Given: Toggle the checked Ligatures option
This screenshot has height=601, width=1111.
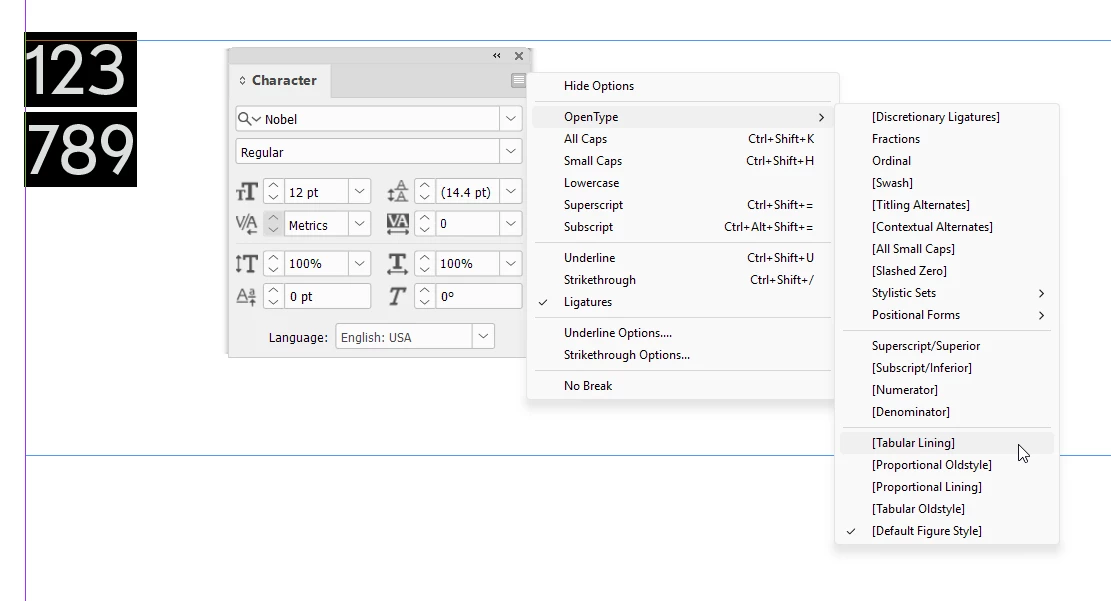Looking at the screenshot, I should (x=682, y=302).
